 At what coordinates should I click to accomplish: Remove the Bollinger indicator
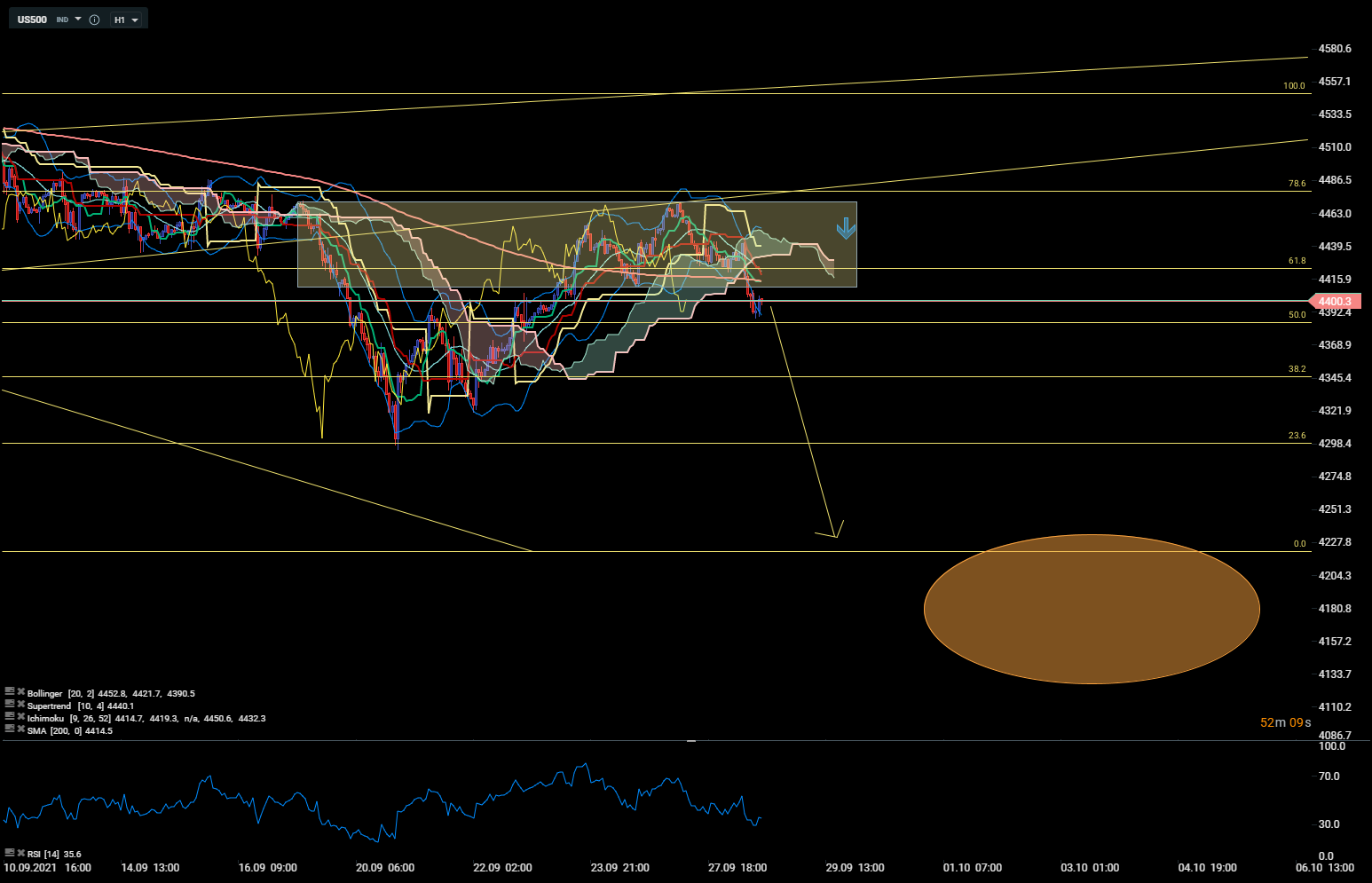[20, 692]
